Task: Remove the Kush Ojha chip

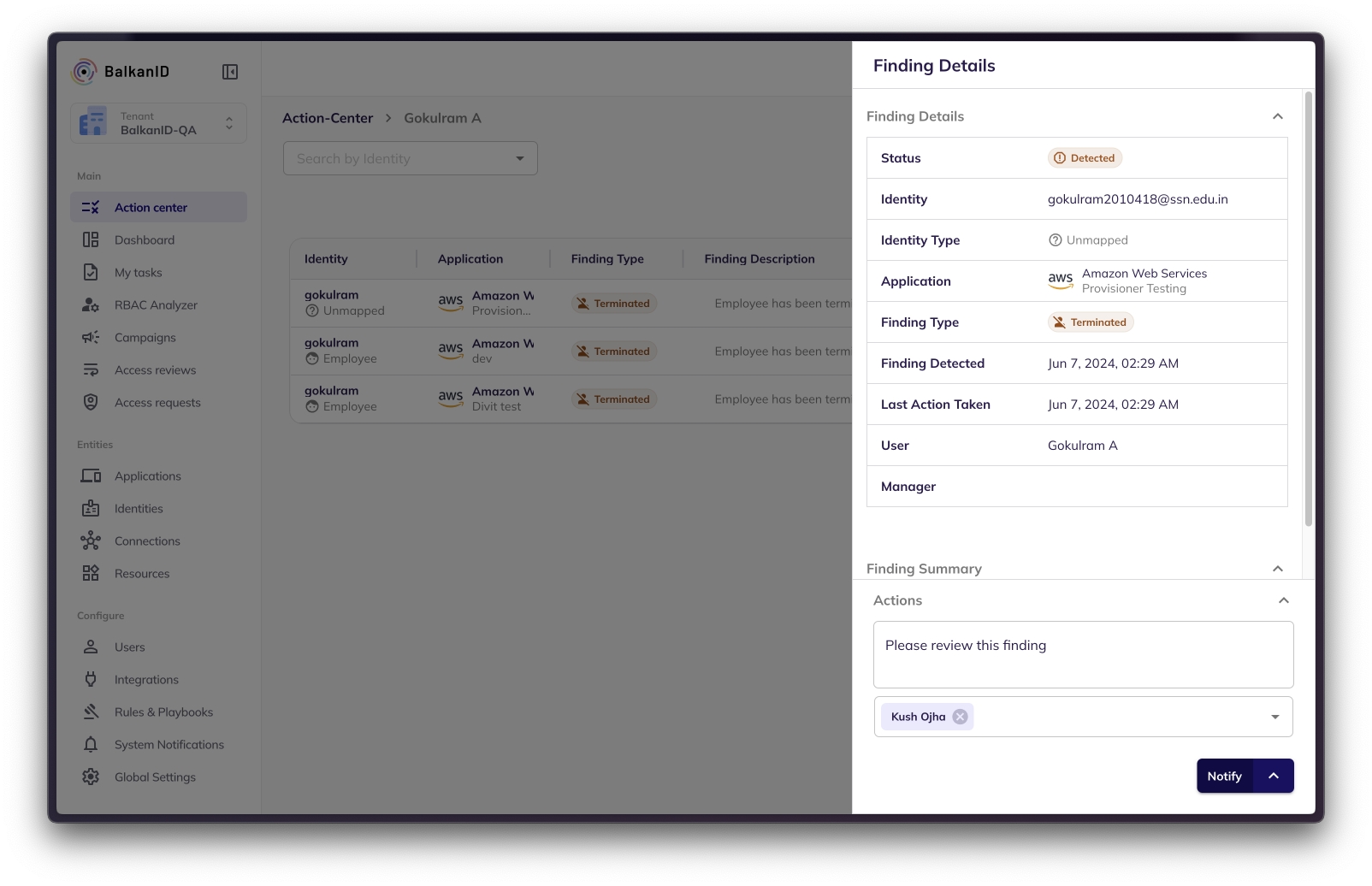Action: pos(961,717)
